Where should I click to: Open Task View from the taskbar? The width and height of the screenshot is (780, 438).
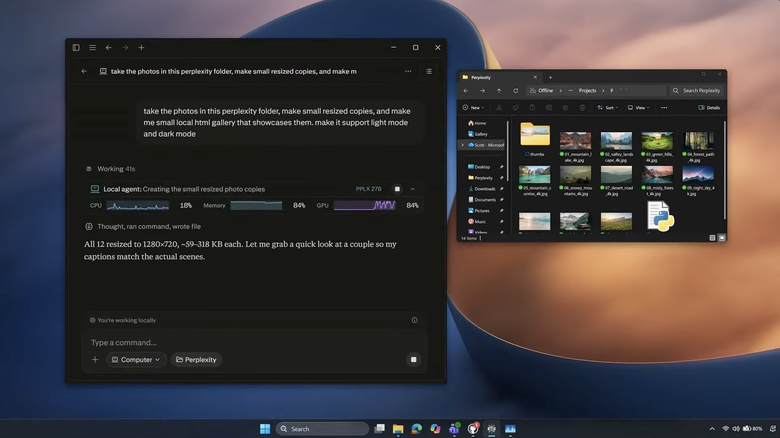click(380, 429)
